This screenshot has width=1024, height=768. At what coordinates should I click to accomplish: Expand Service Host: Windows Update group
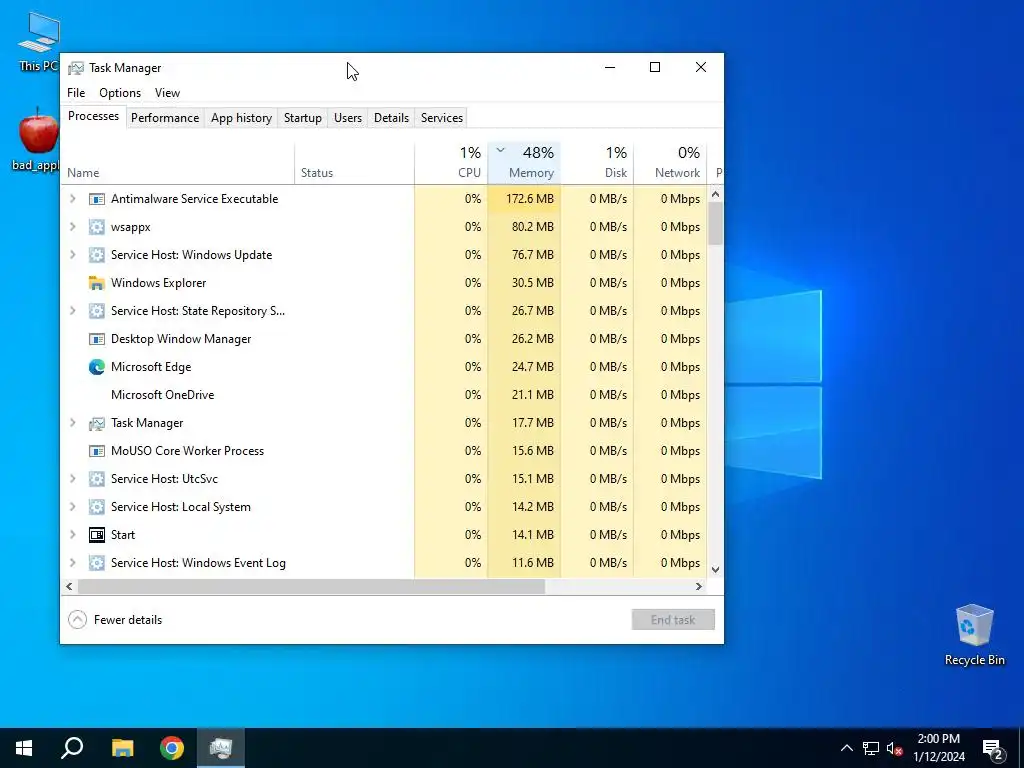point(72,255)
